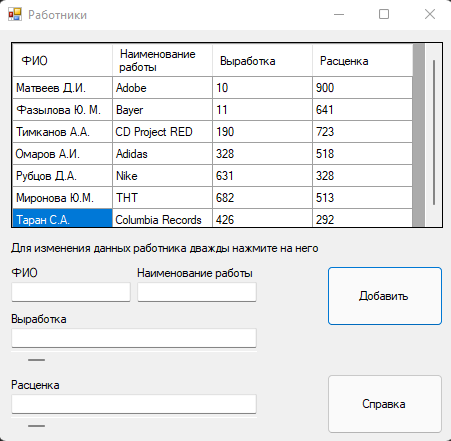Click the Расценка value 723
Viewport: 451px width, 441px height.
pyautogui.click(x=362, y=132)
